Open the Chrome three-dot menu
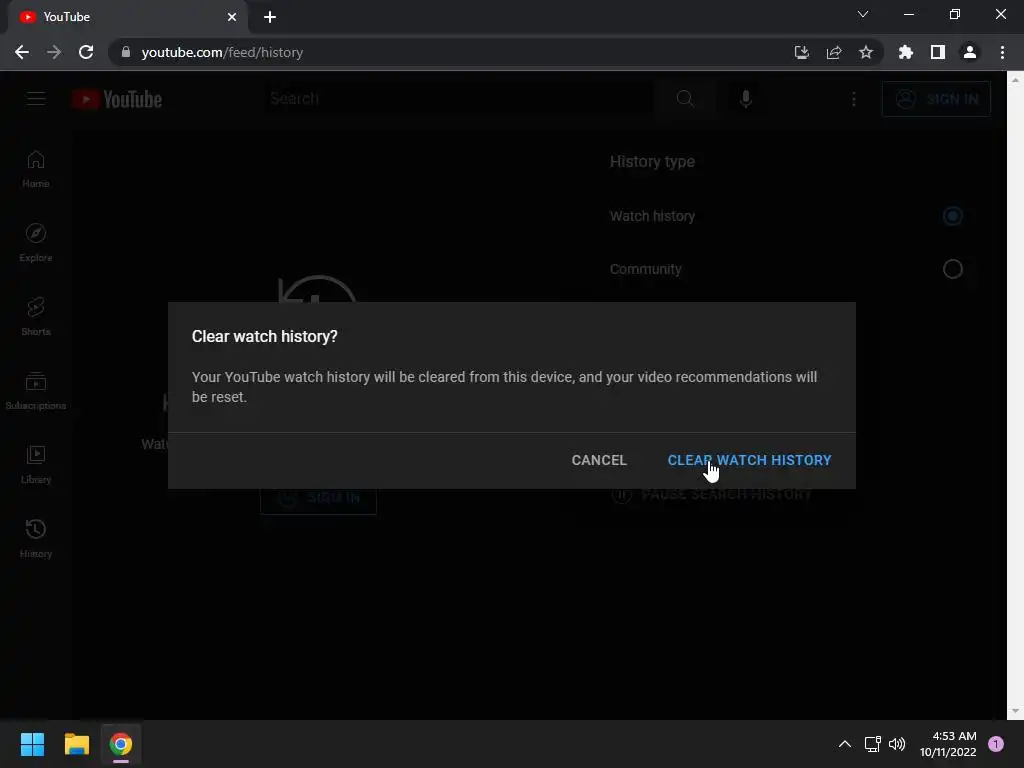This screenshot has height=768, width=1024. (1002, 52)
